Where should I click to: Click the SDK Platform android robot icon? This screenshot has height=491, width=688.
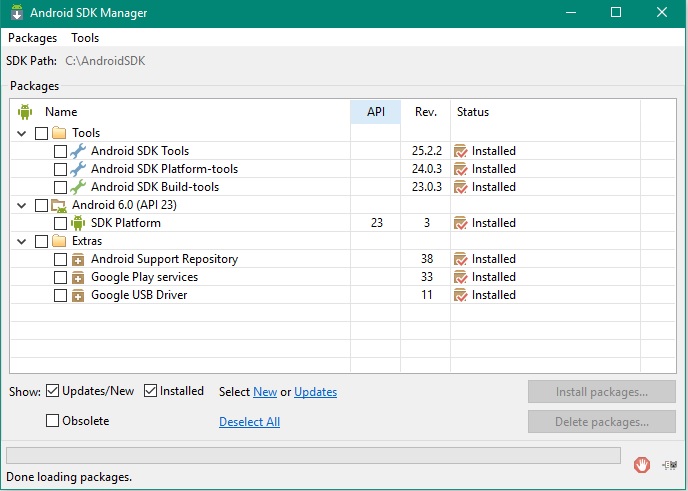click(x=78, y=223)
